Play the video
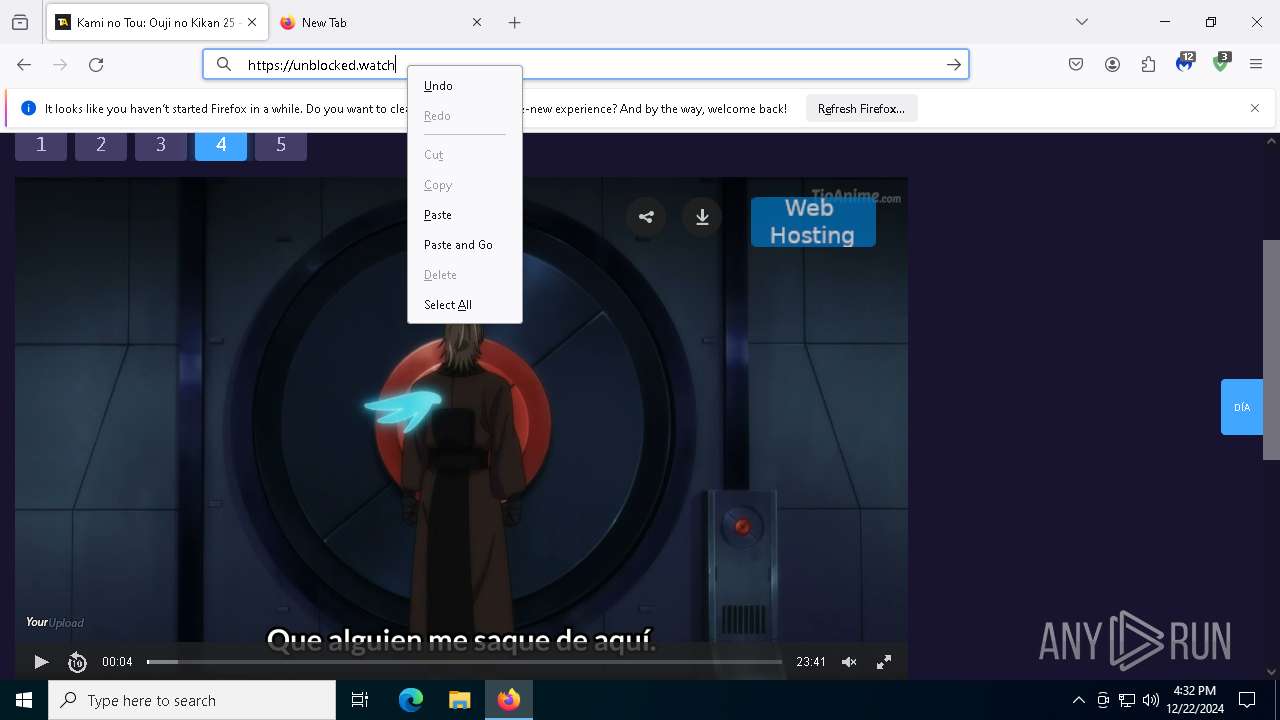The width and height of the screenshot is (1280, 720). point(41,662)
